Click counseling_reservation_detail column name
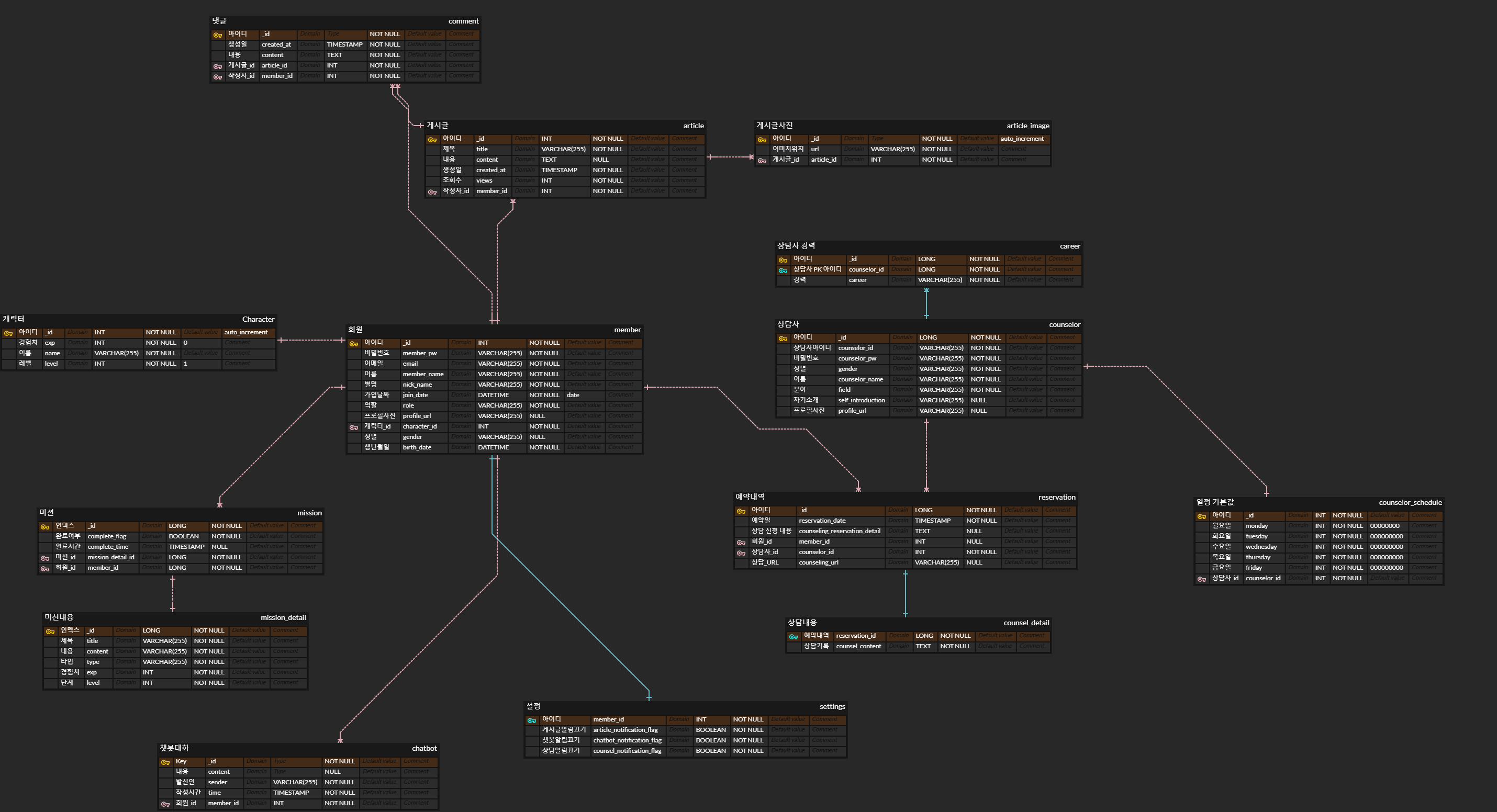The width and height of the screenshot is (1497, 812). coord(839,531)
